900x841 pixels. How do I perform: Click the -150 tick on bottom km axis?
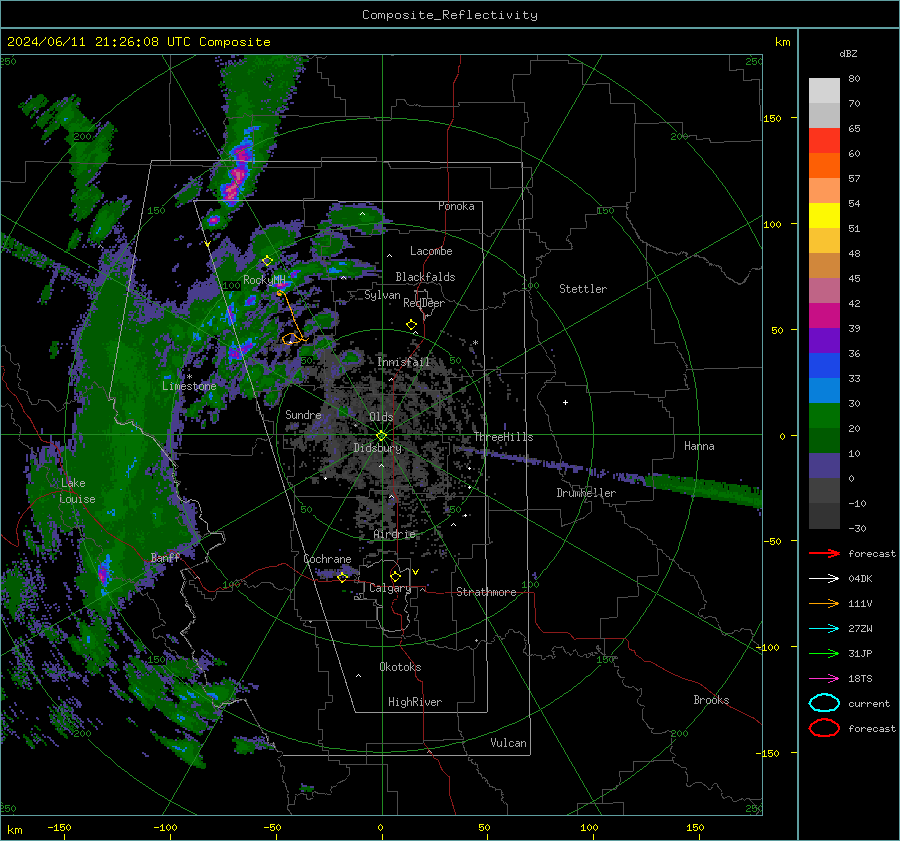point(59,827)
